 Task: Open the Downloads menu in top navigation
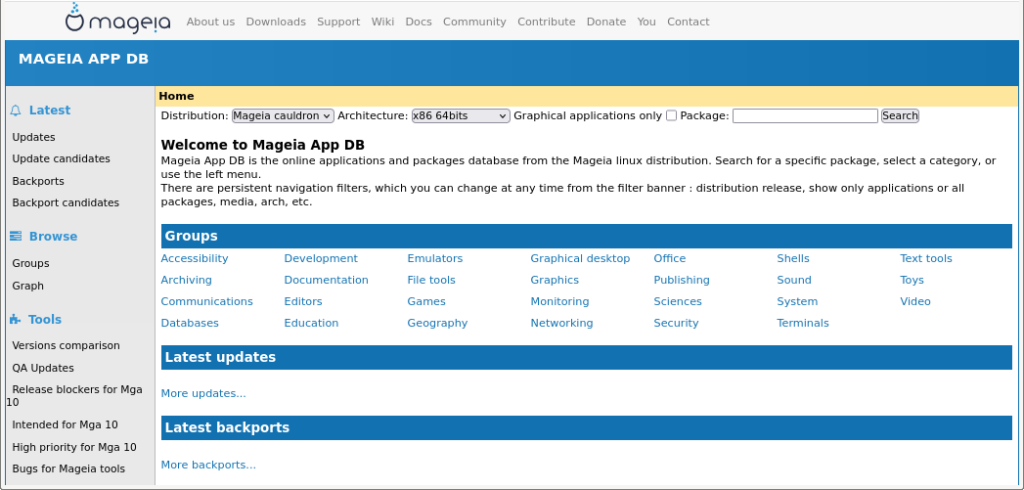tap(276, 22)
